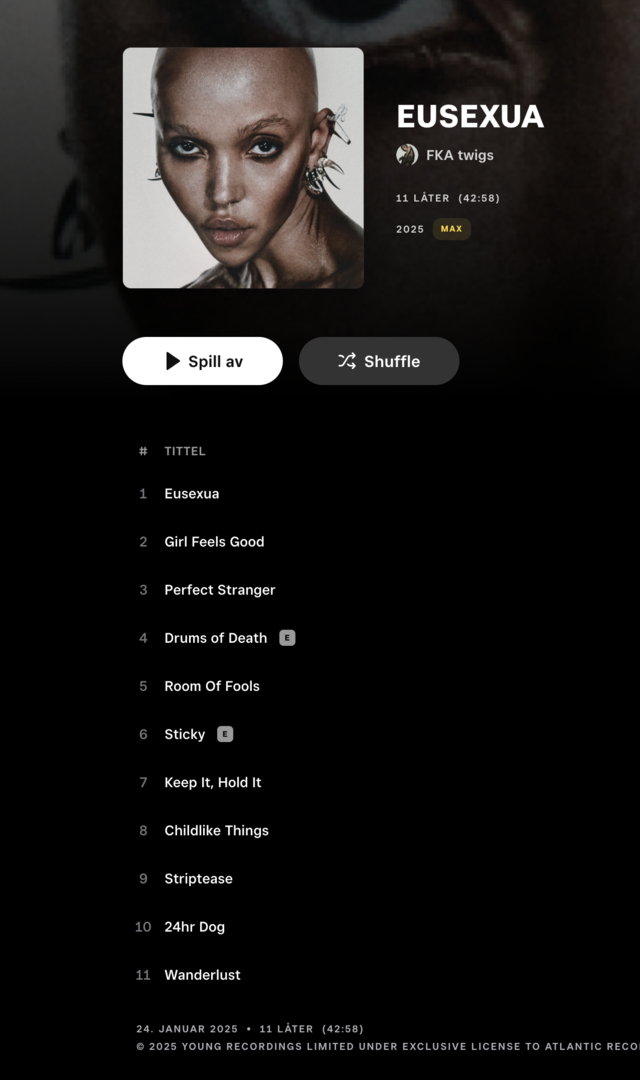The height and width of the screenshot is (1080, 640).
Task: Select the Striptease track
Action: pyautogui.click(x=198, y=879)
